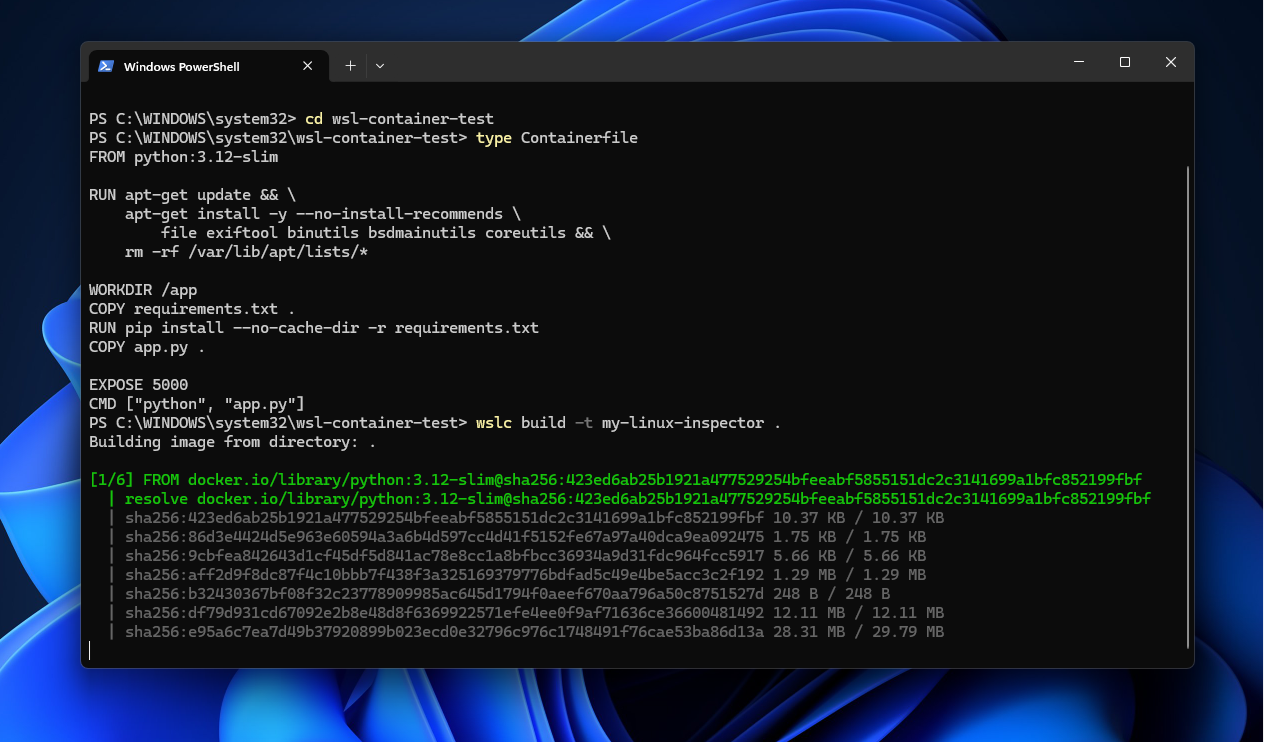This screenshot has width=1264, height=742.
Task: Close the Windows PowerShell tab
Action: pyautogui.click(x=308, y=66)
